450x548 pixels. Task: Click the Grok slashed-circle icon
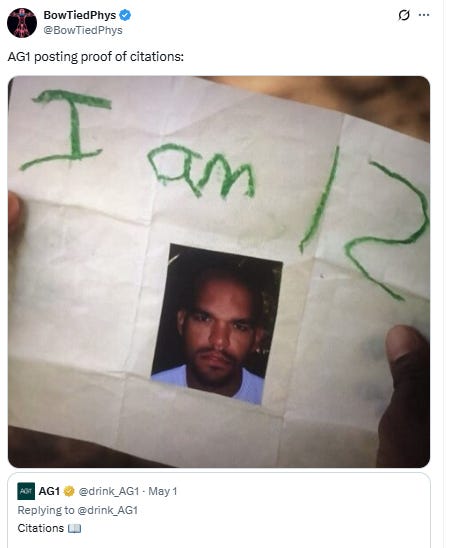point(404,15)
